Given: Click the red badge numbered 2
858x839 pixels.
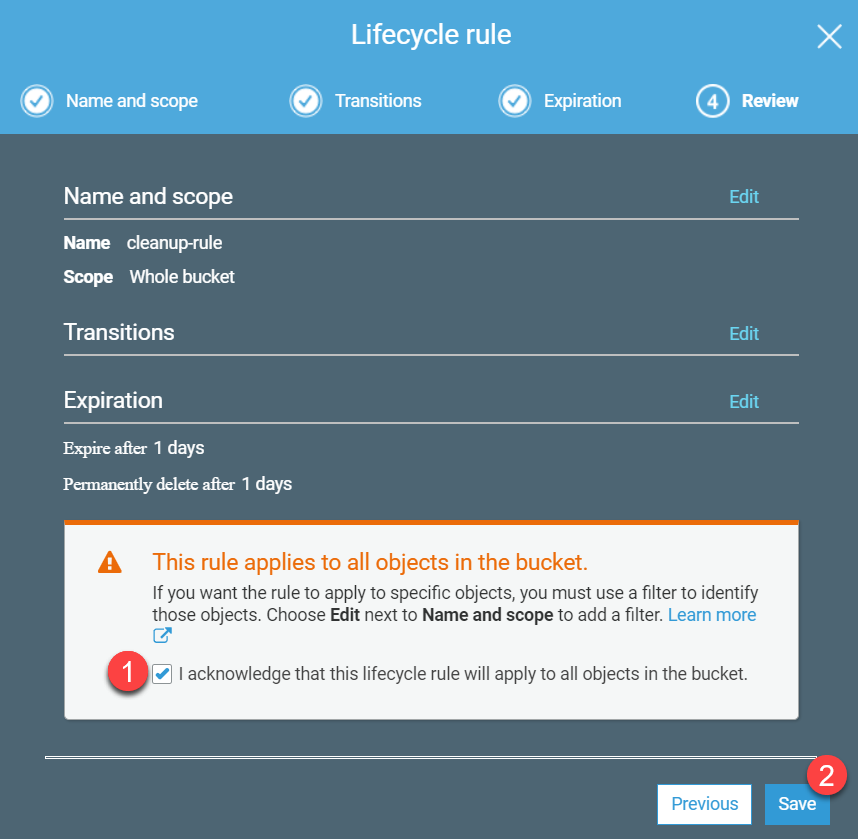Looking at the screenshot, I should 826,775.
